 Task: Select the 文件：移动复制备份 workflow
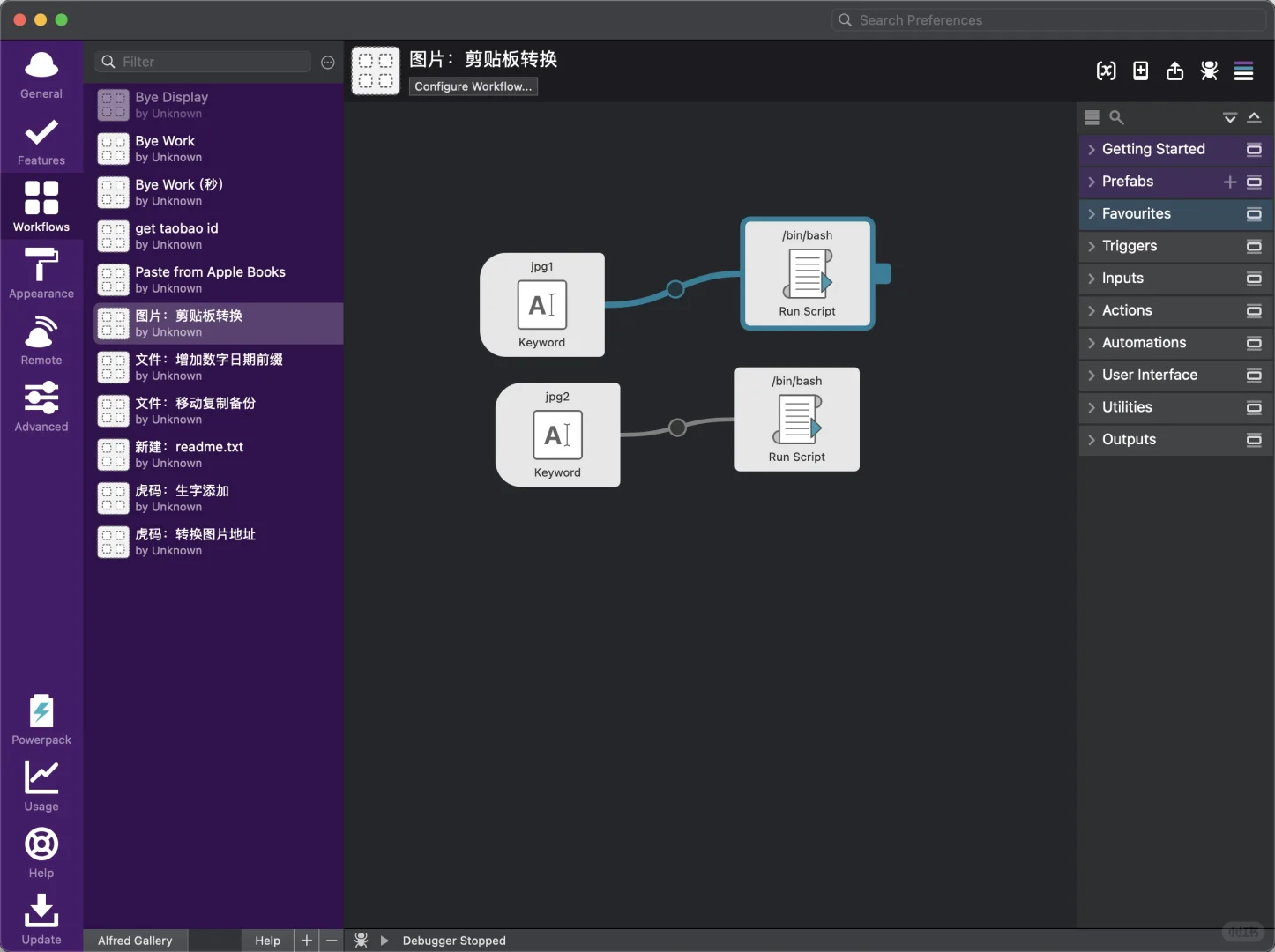tap(219, 412)
